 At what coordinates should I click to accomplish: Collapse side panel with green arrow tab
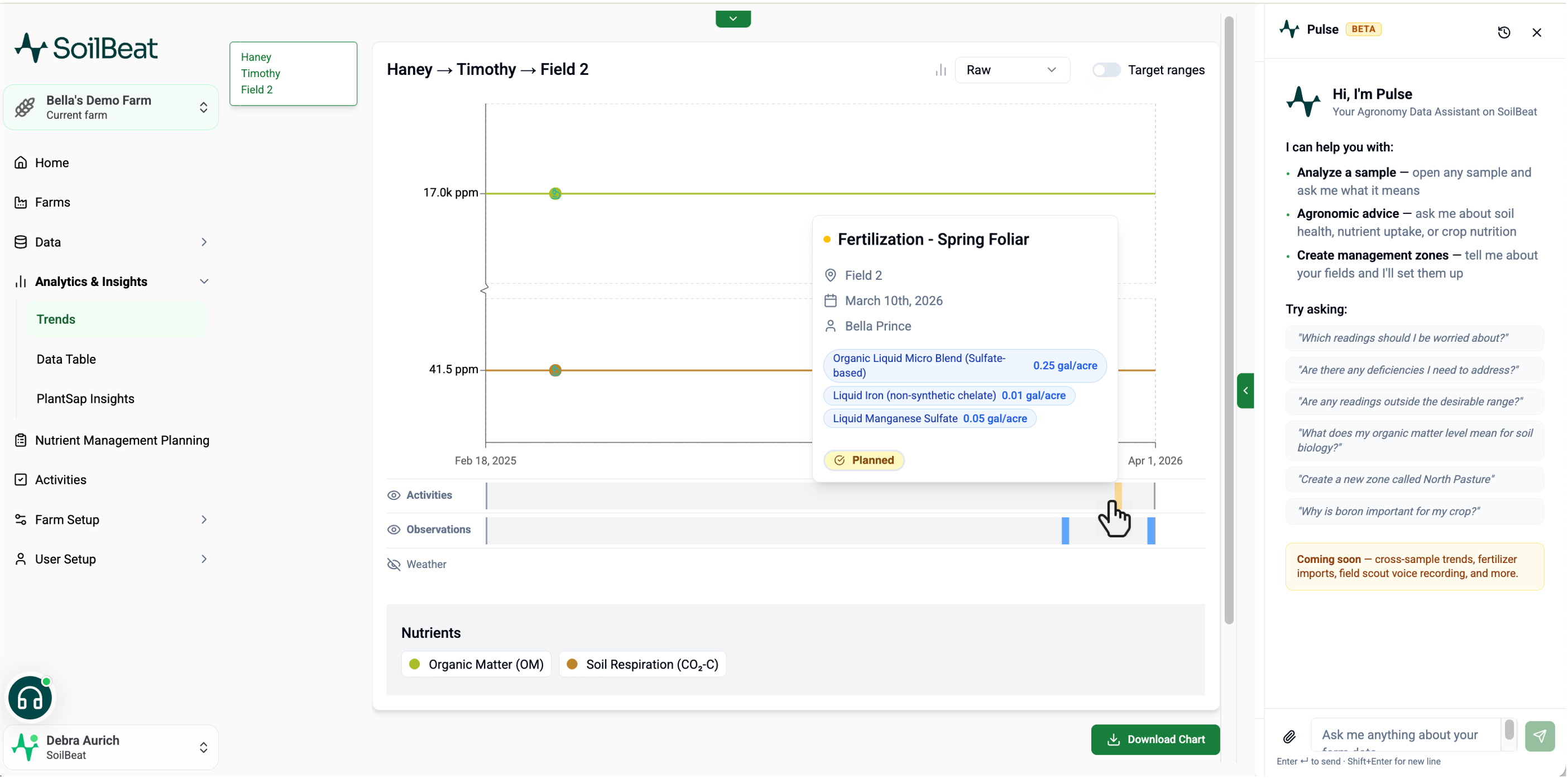click(x=1245, y=390)
